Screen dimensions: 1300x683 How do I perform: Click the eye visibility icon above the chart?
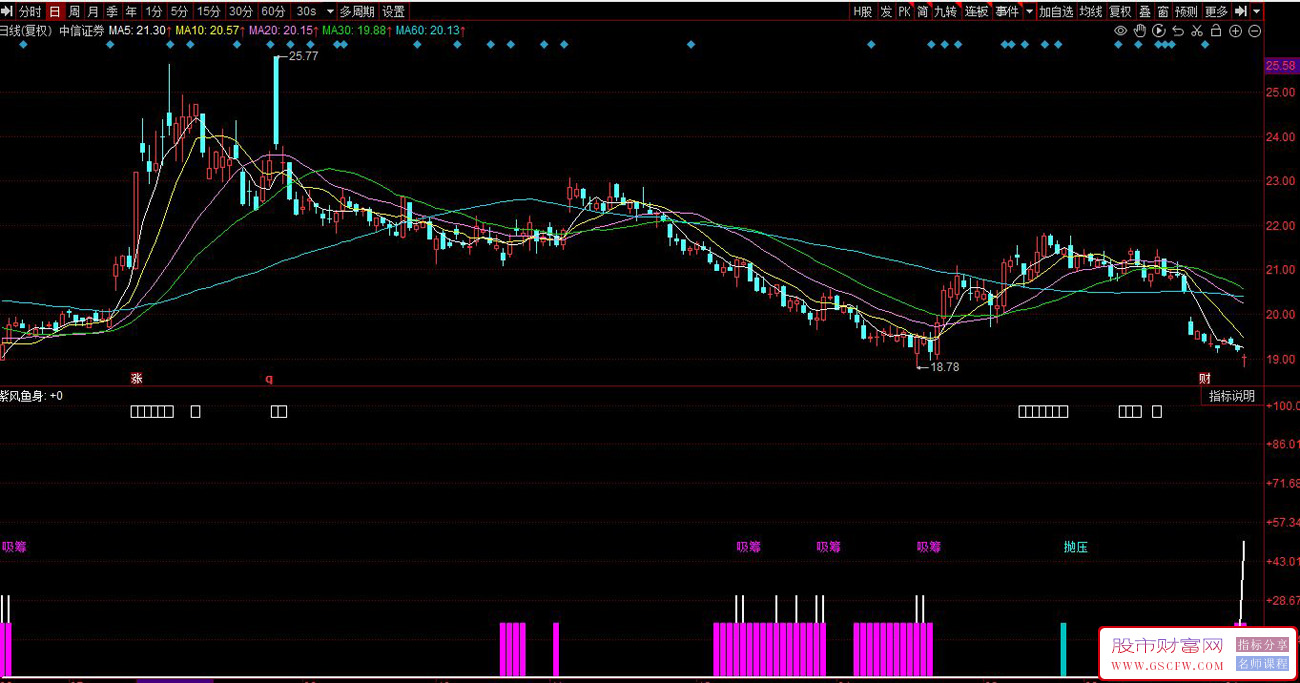click(1120, 31)
